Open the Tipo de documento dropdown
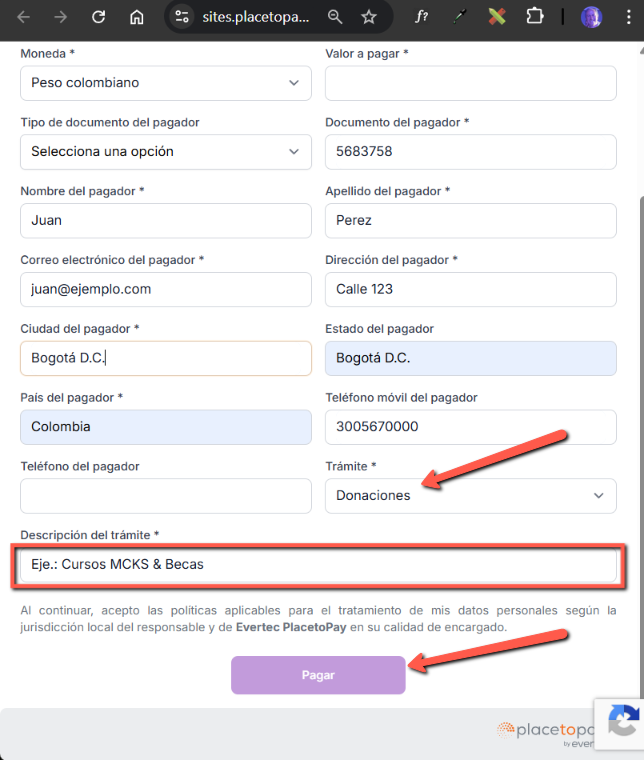Image resolution: width=644 pixels, height=760 pixels. (x=166, y=152)
